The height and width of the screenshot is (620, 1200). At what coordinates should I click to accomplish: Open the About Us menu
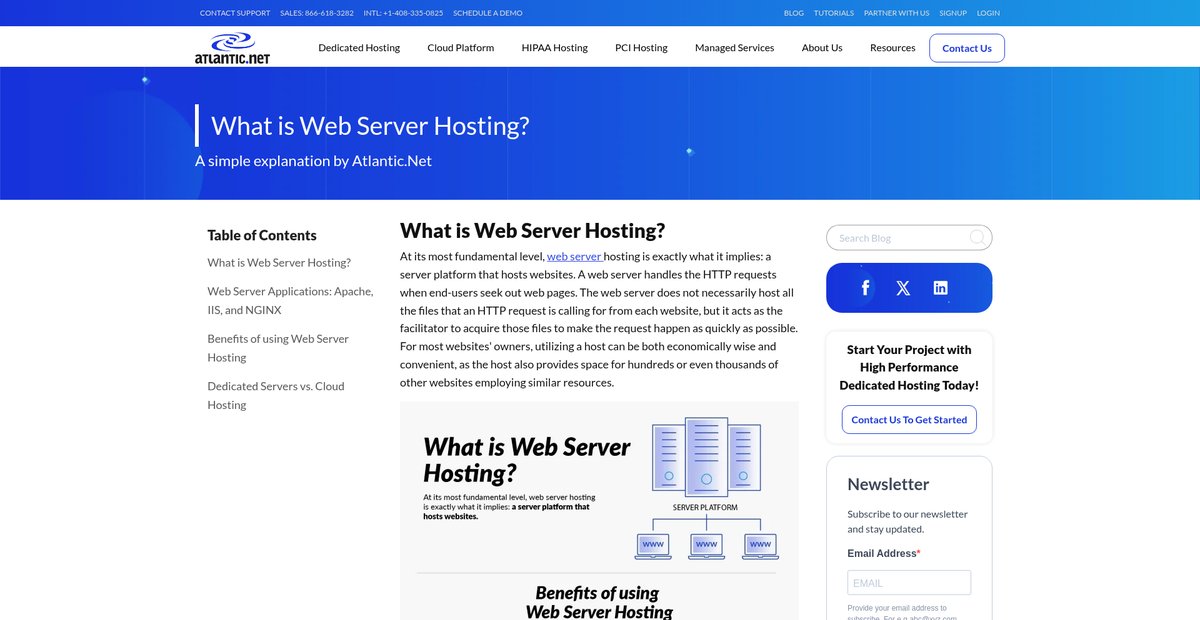pyautogui.click(x=822, y=48)
